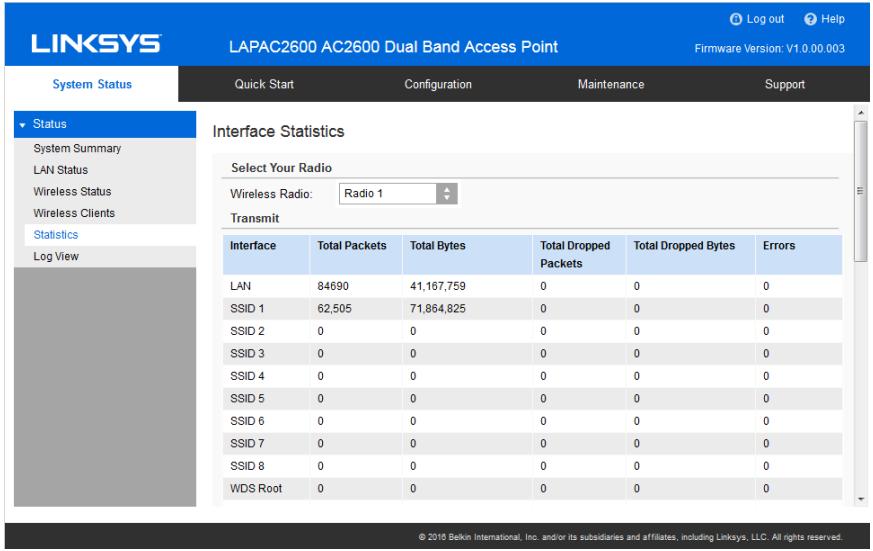Click scrollbar down arrow
The width and height of the screenshot is (873, 551).
pyautogui.click(x=861, y=499)
